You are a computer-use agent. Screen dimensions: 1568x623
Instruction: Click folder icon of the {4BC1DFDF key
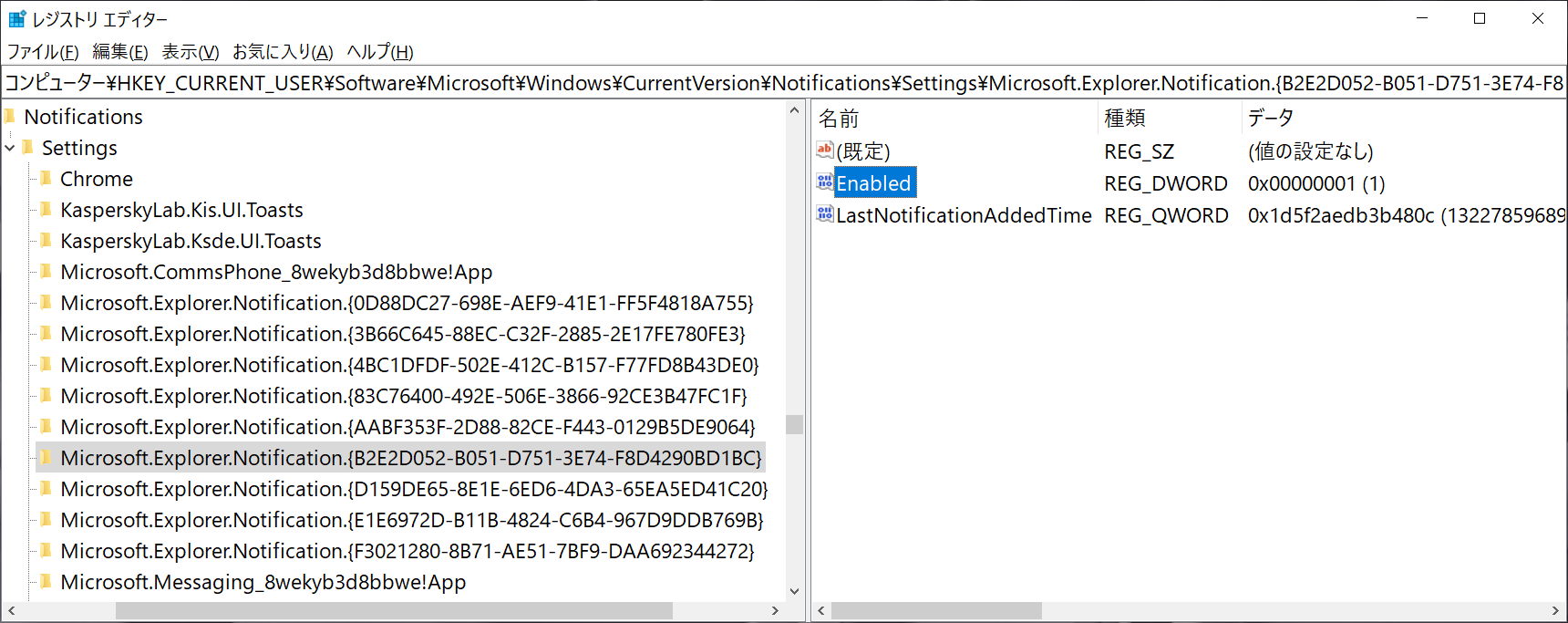pos(46,364)
